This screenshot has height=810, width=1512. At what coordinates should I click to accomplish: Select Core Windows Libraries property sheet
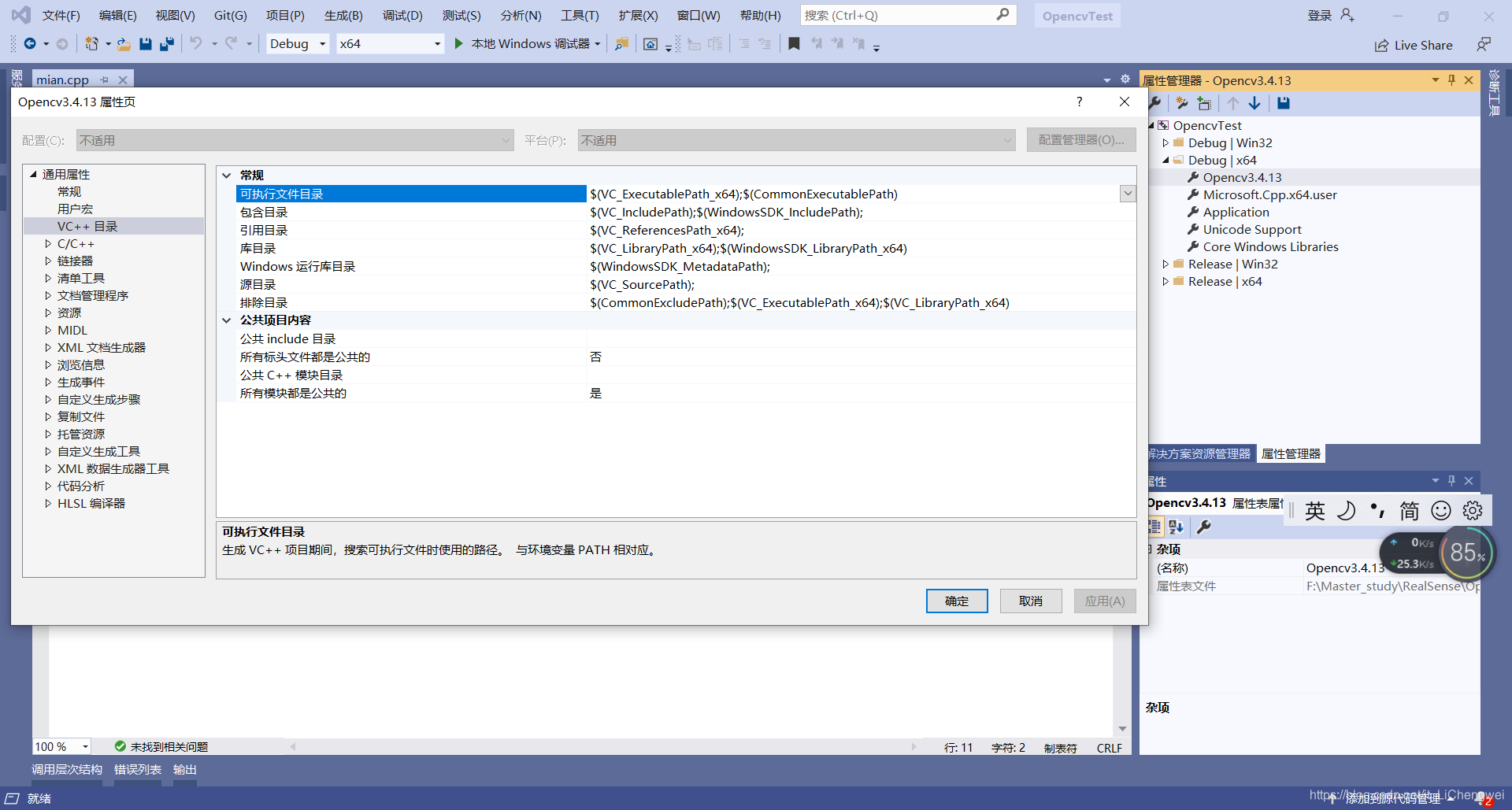pyautogui.click(x=1270, y=246)
